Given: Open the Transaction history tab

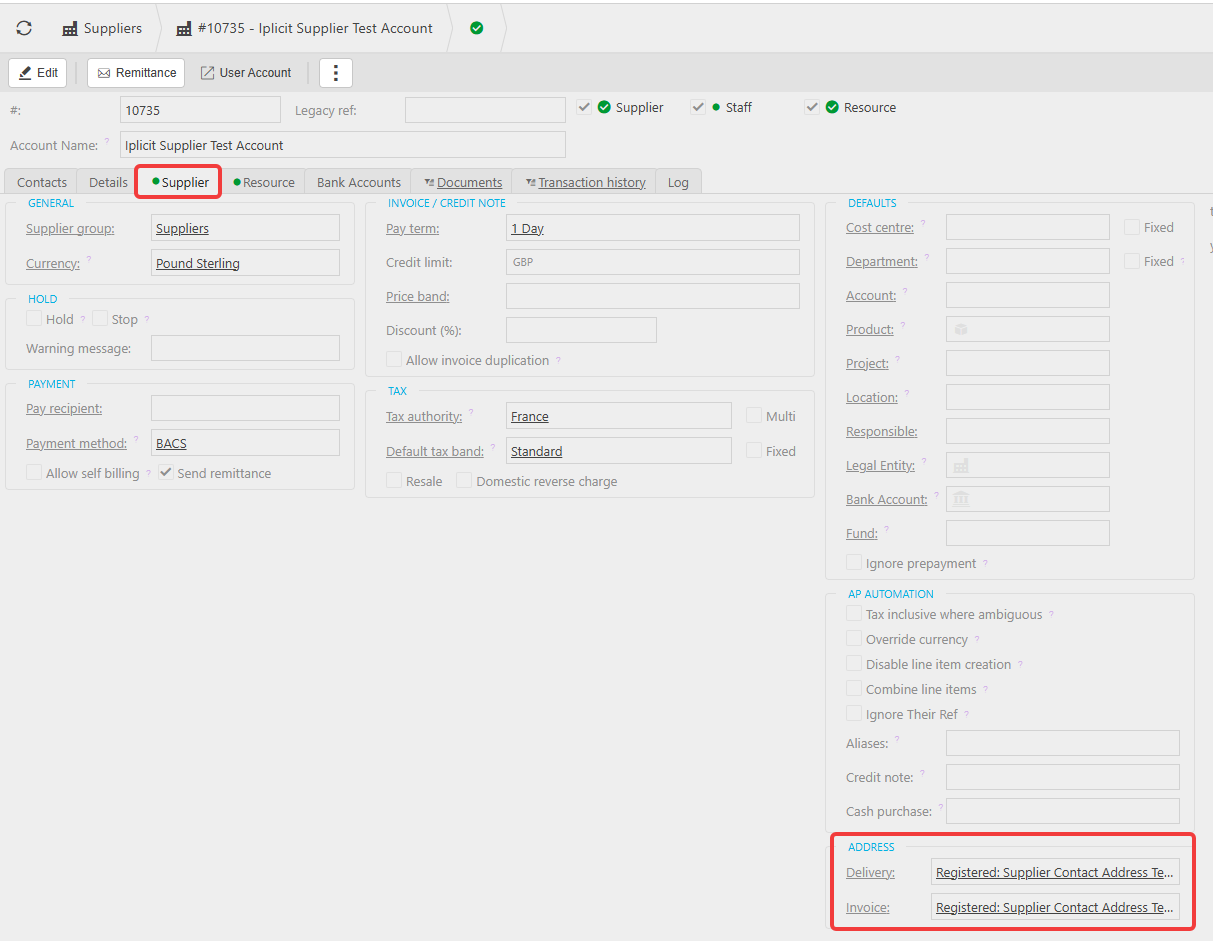Looking at the screenshot, I should [584, 182].
